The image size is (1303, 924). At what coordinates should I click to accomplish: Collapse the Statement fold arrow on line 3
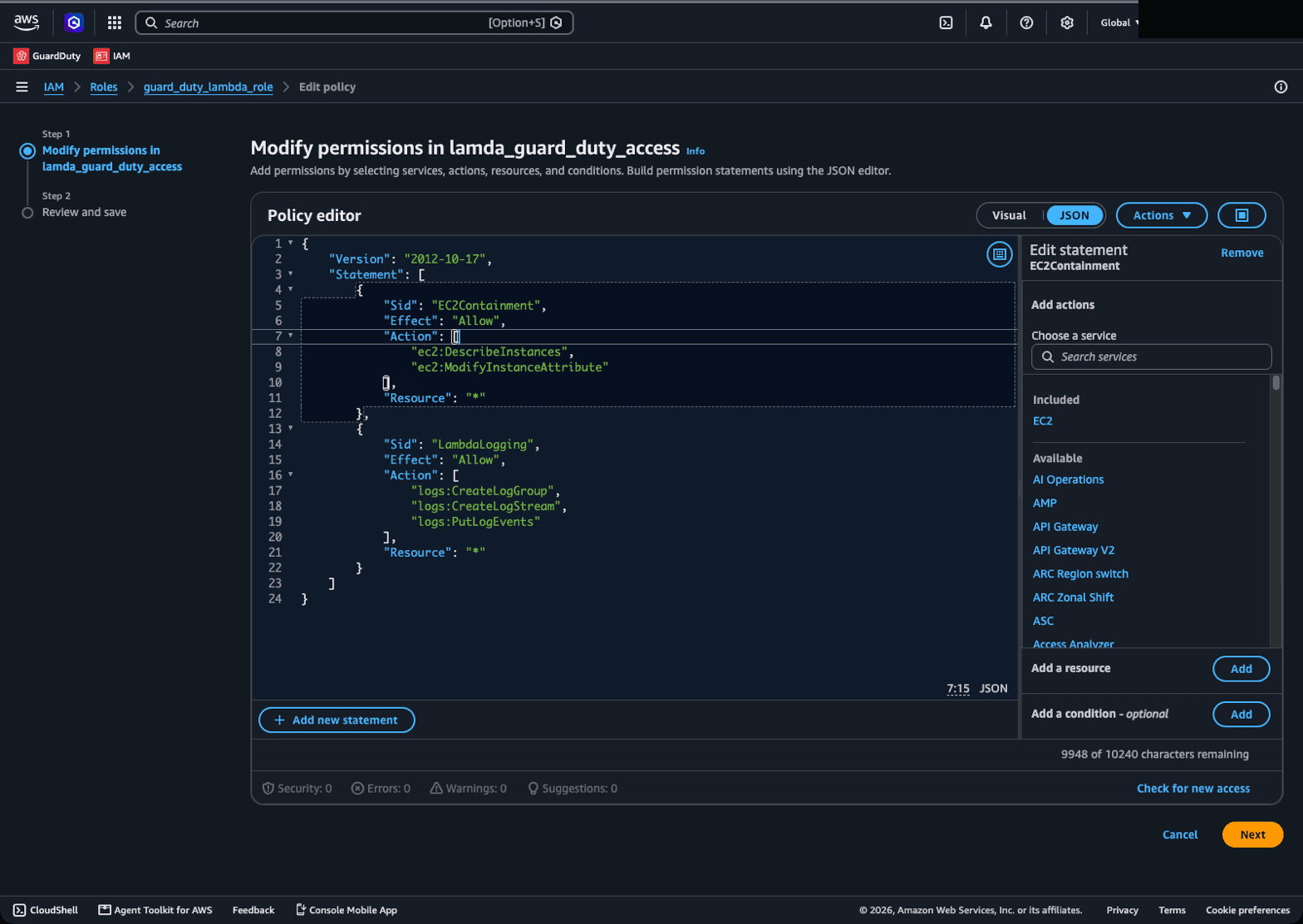[x=290, y=273]
